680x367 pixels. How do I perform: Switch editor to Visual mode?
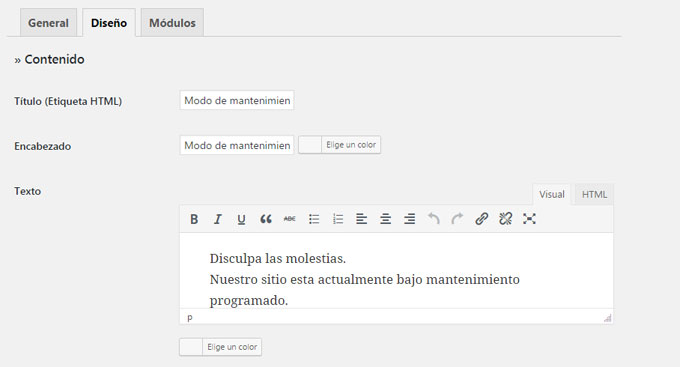point(552,194)
